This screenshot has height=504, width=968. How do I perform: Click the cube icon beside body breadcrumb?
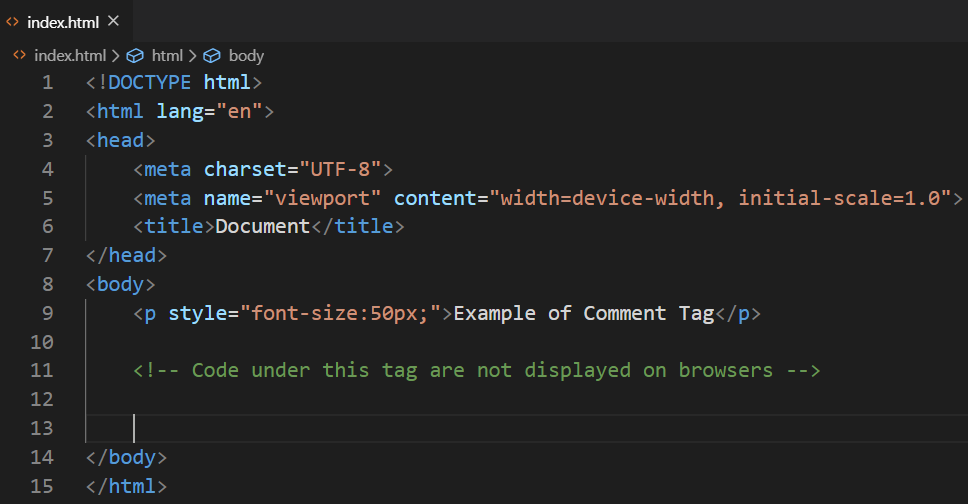(x=212, y=56)
